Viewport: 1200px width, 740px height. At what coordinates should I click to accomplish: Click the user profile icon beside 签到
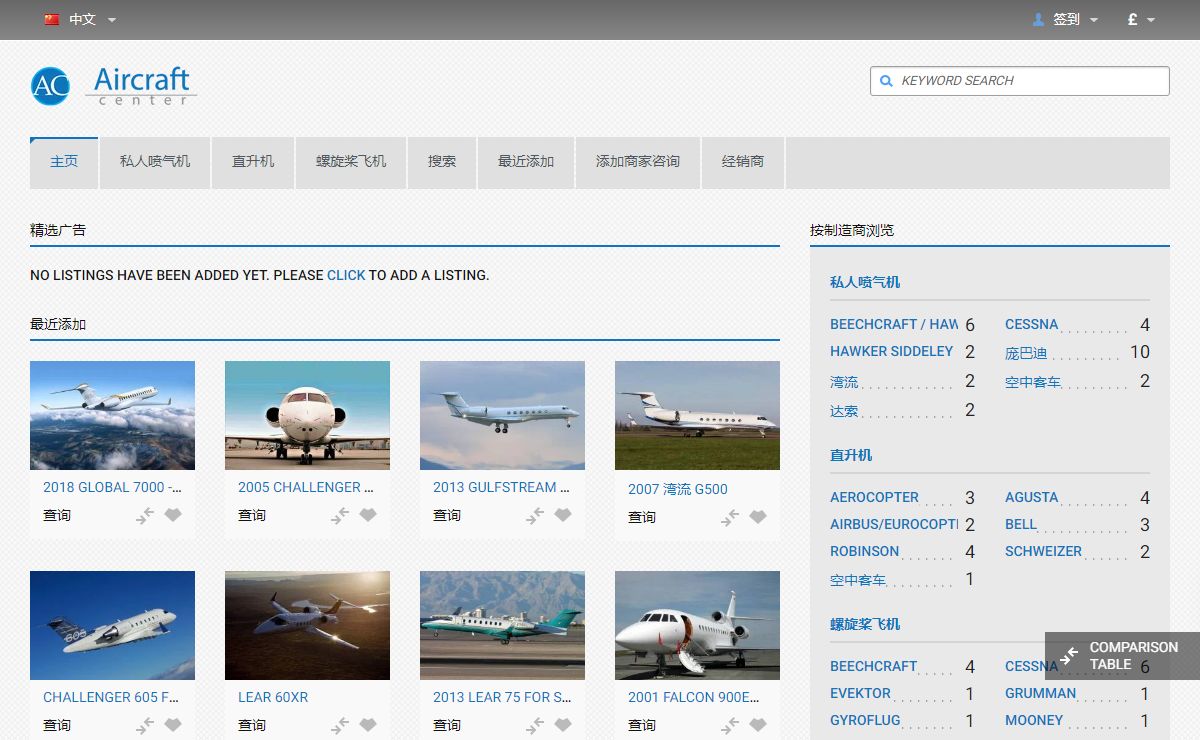pyautogui.click(x=1038, y=19)
